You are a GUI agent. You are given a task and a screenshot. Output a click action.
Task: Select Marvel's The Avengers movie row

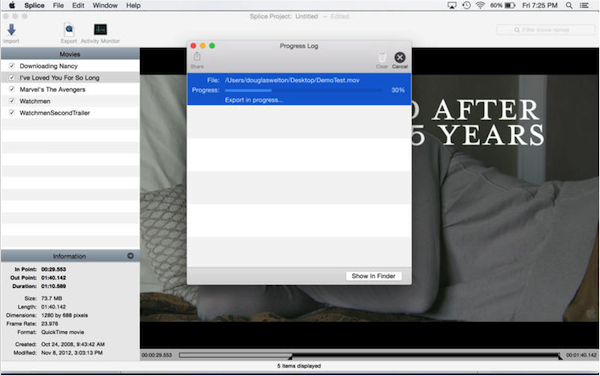click(70, 89)
